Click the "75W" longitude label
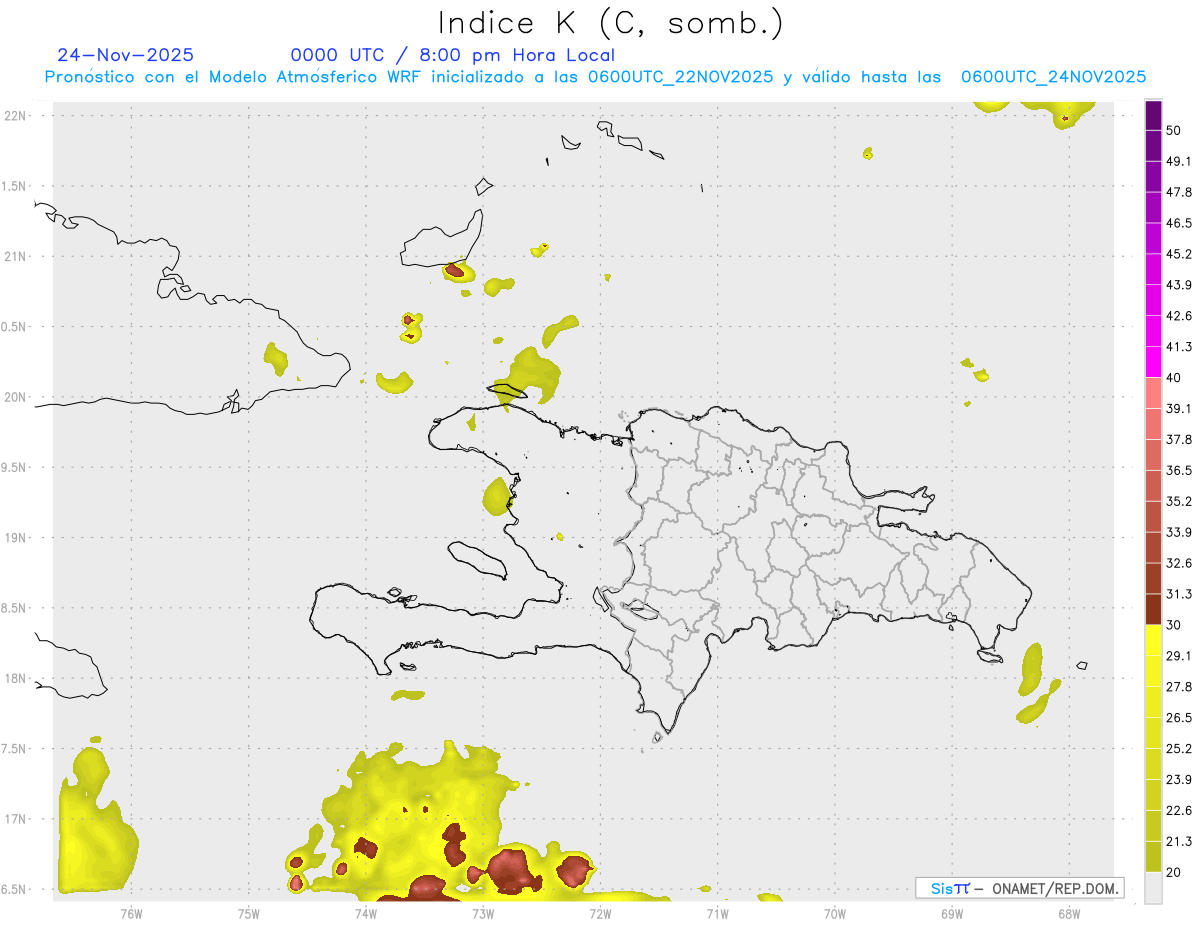This screenshot has height=927, width=1200. coord(249,913)
